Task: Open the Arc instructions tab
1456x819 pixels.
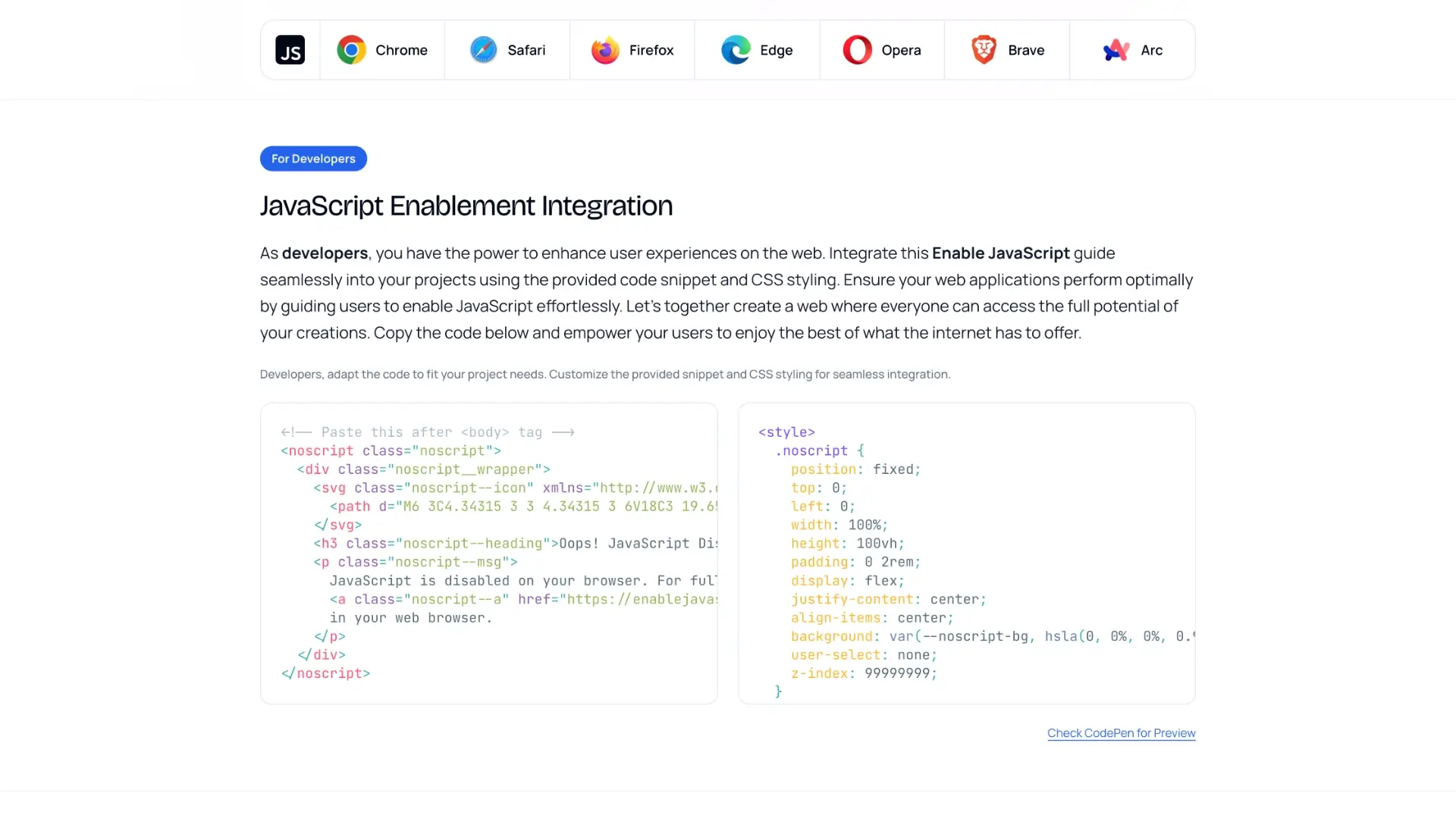Action: click(1131, 49)
